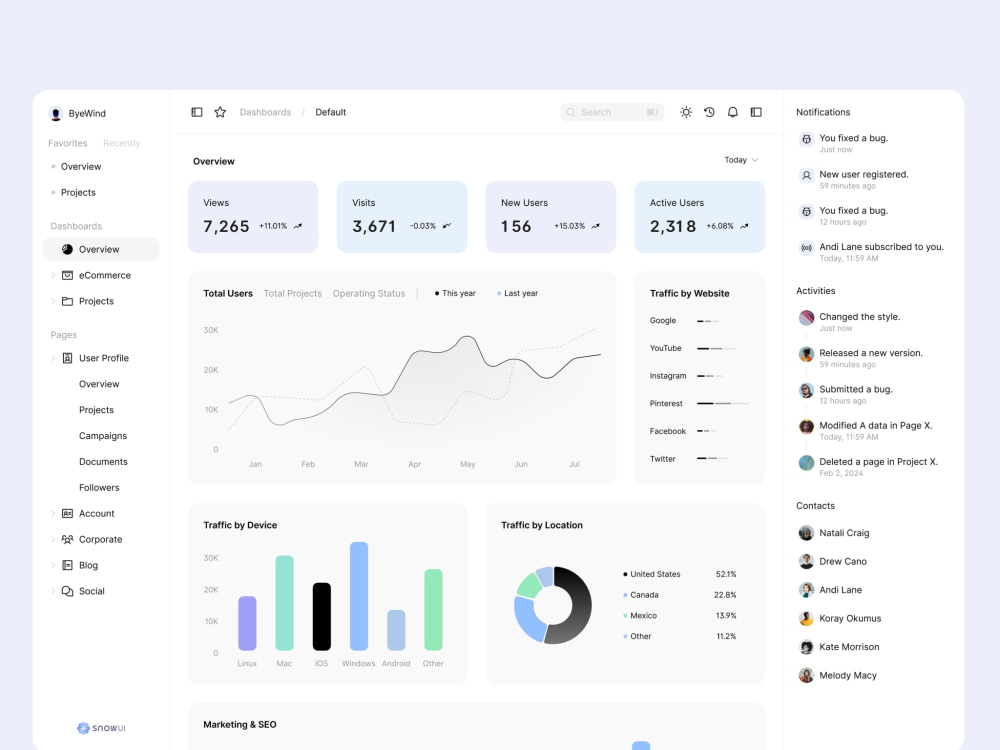Image resolution: width=1000 pixels, height=750 pixels.
Task: Switch to the Operating Status tab
Action: coord(369,293)
